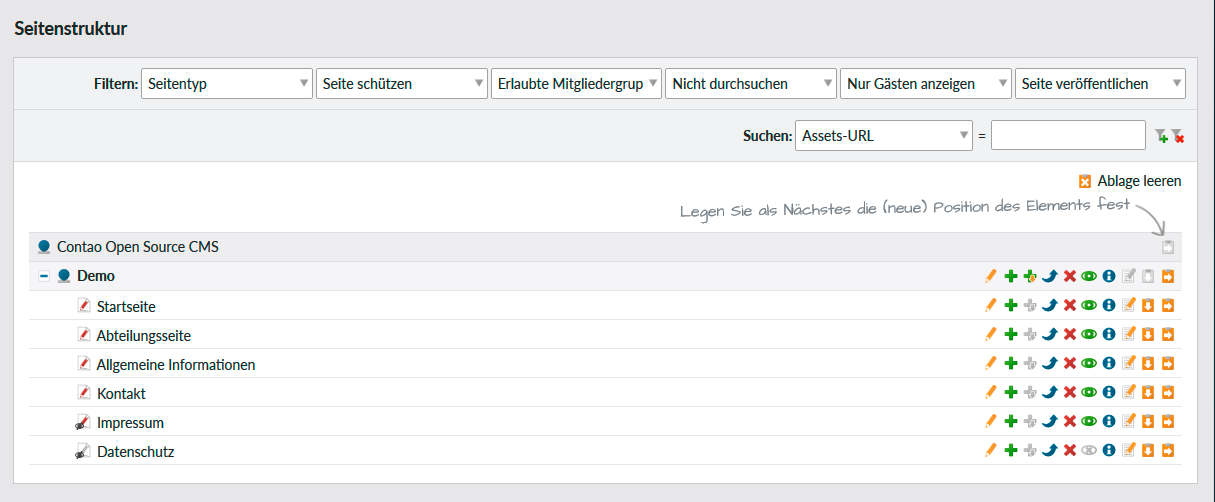Paste into the Datenschutz page (right arrow)

[1167, 452]
